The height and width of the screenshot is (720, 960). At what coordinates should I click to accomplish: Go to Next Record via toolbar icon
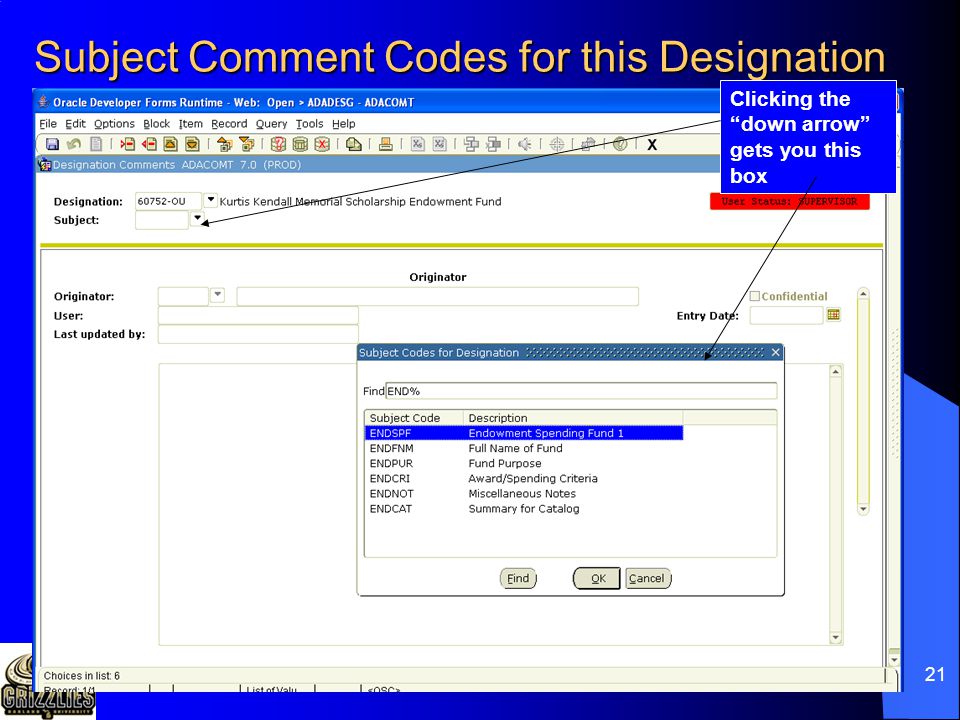pos(192,144)
